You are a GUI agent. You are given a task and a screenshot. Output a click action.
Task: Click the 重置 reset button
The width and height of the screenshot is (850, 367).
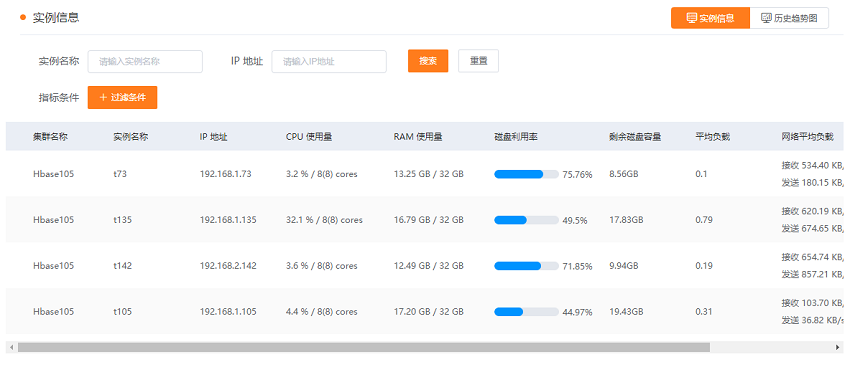tap(478, 61)
